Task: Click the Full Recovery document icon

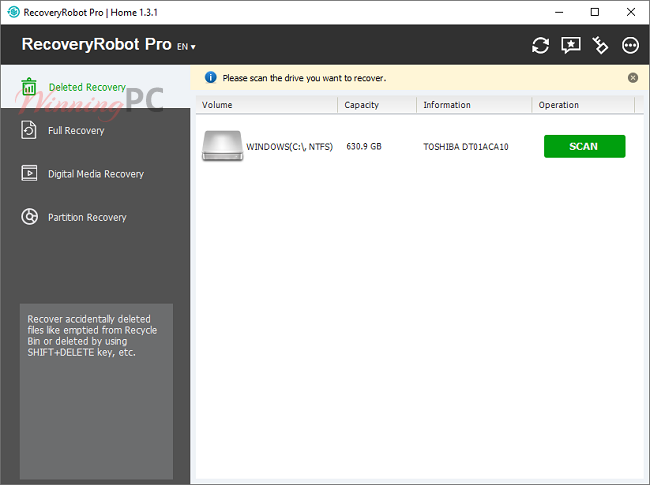Action: pos(29,130)
